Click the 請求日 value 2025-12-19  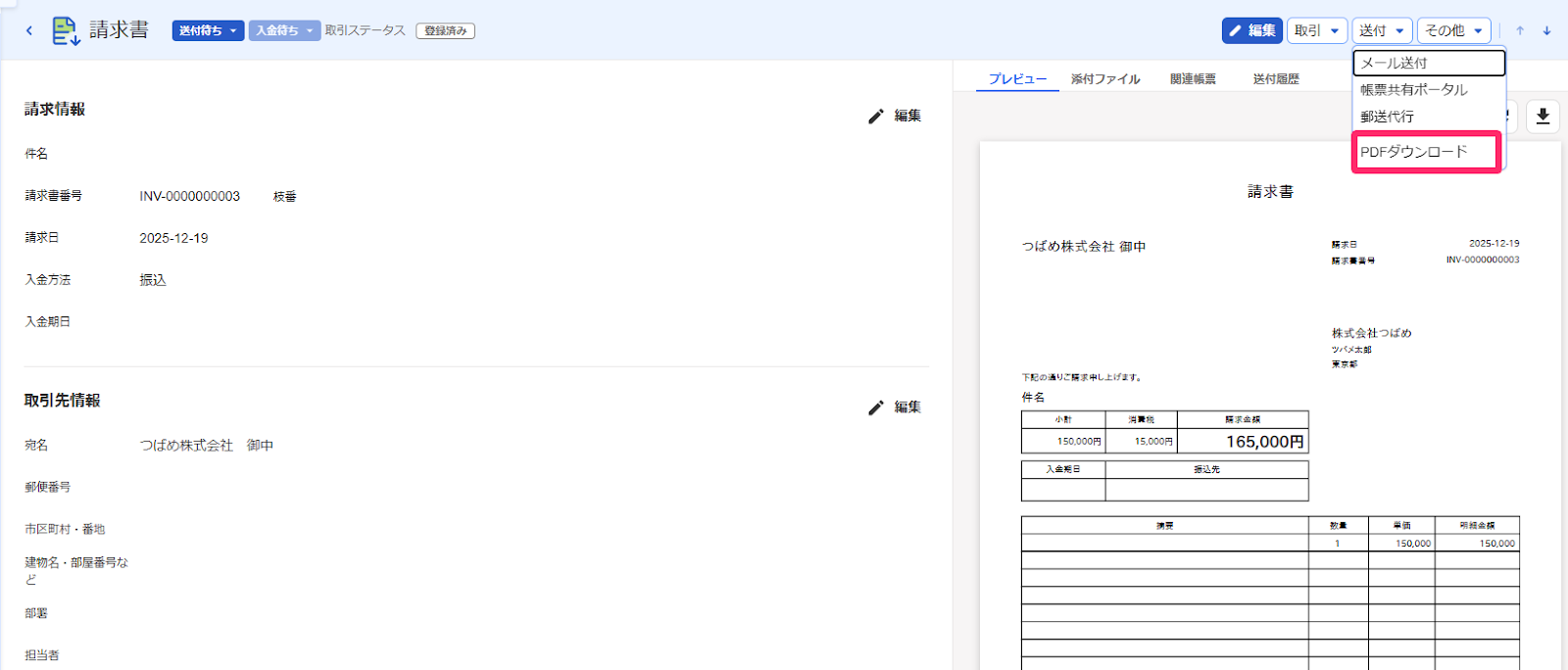click(173, 238)
